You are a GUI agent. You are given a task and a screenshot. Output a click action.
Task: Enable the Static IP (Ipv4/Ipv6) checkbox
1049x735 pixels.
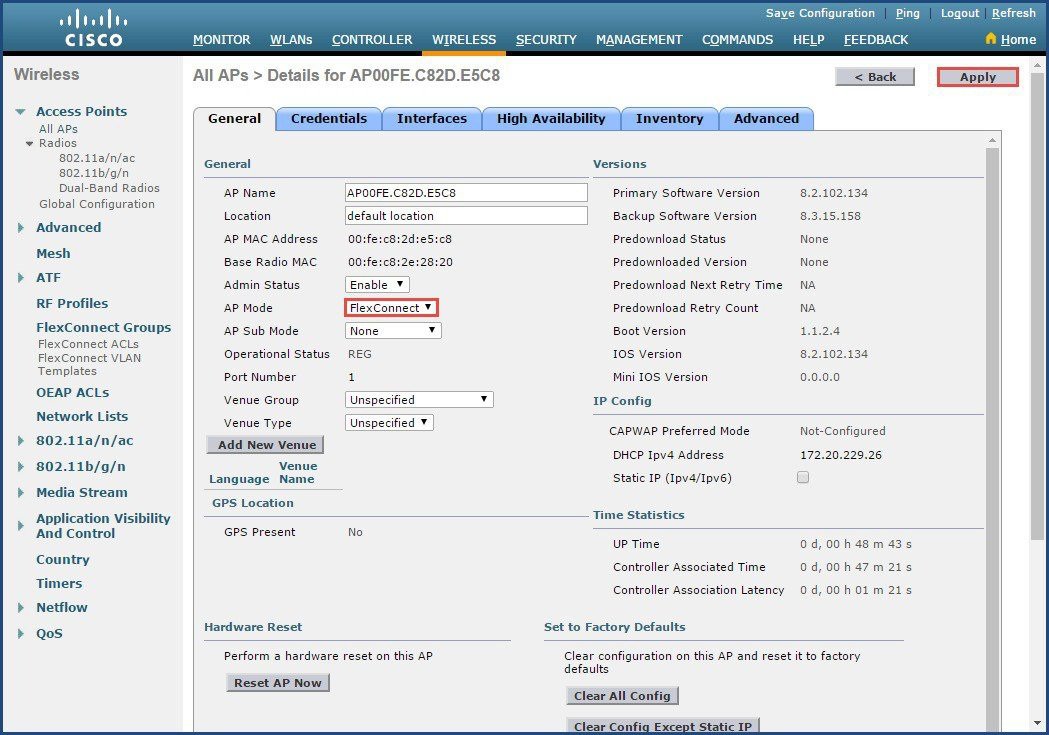803,478
